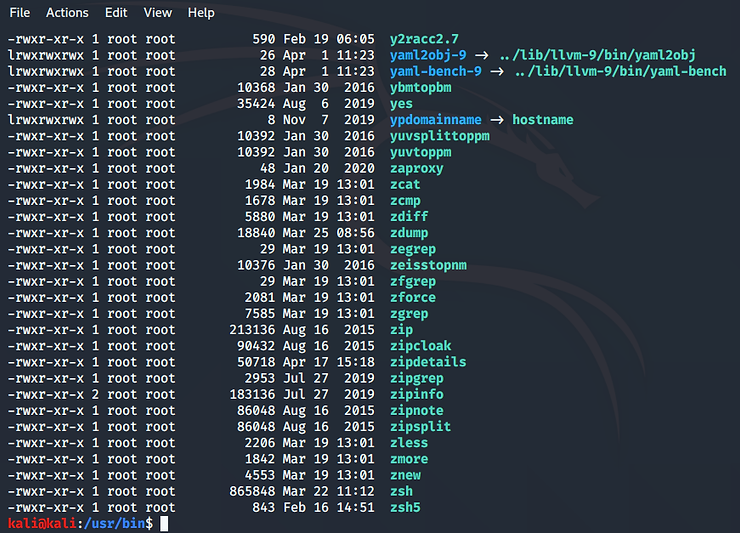740x533 pixels.
Task: Click the zipgrep file name
Action: pos(417,378)
